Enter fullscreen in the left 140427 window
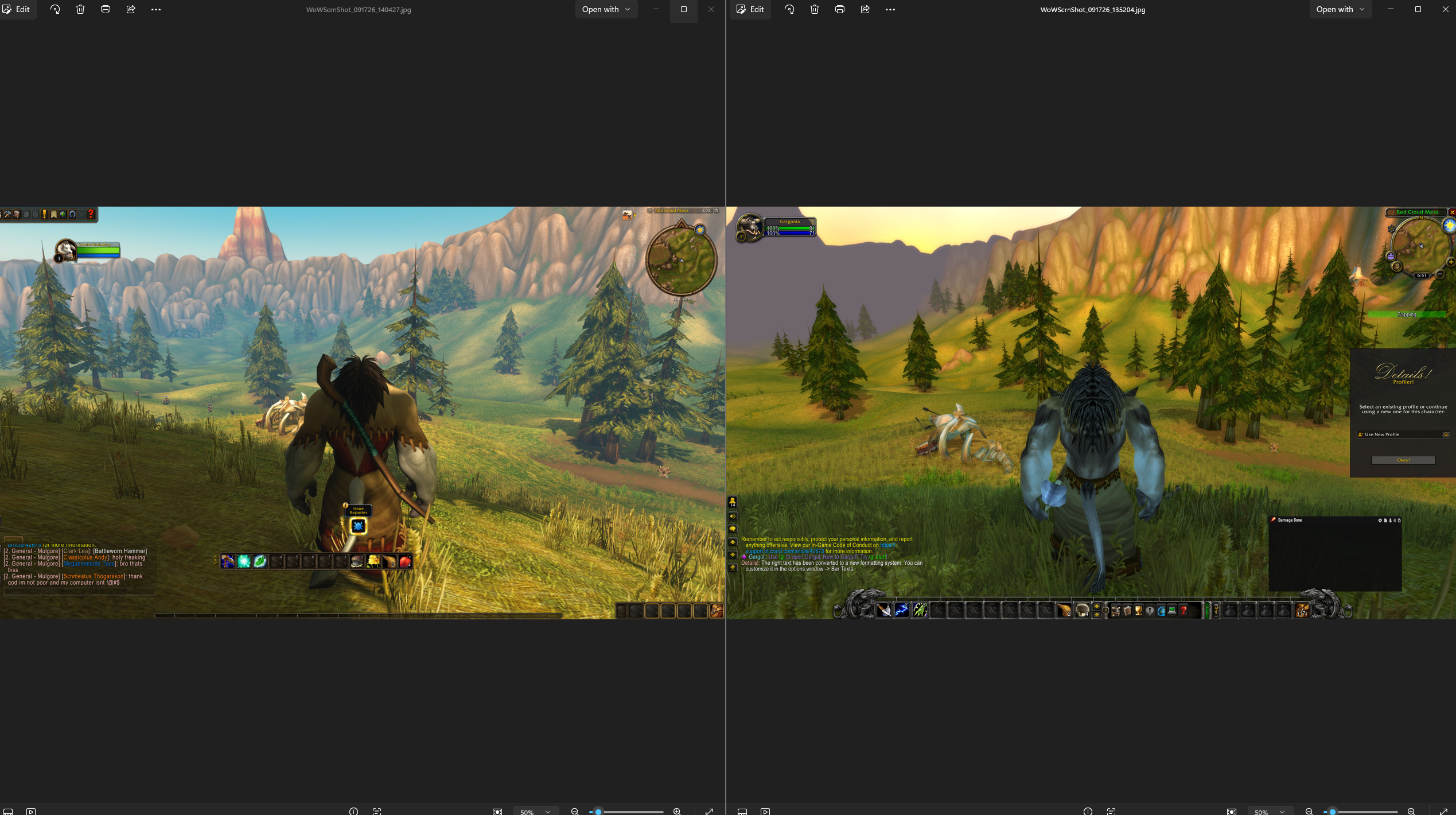This screenshot has width=1456, height=815. coord(710,811)
